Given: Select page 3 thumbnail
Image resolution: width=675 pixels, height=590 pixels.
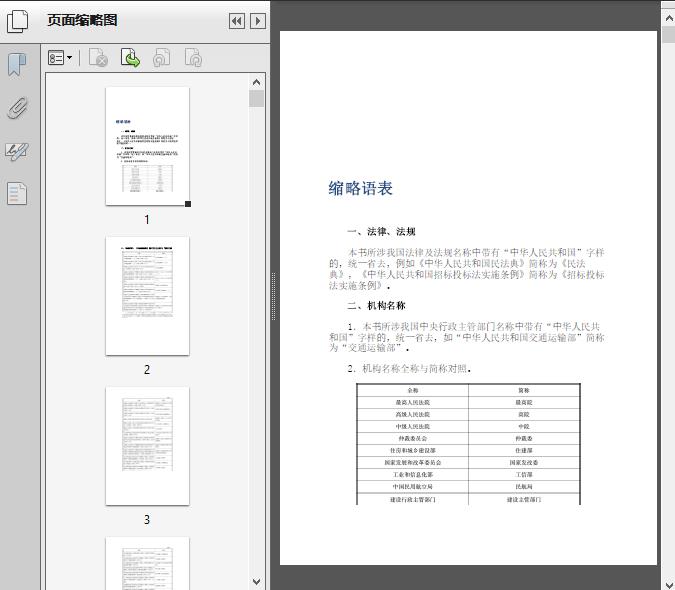Looking at the screenshot, I should [x=147, y=445].
